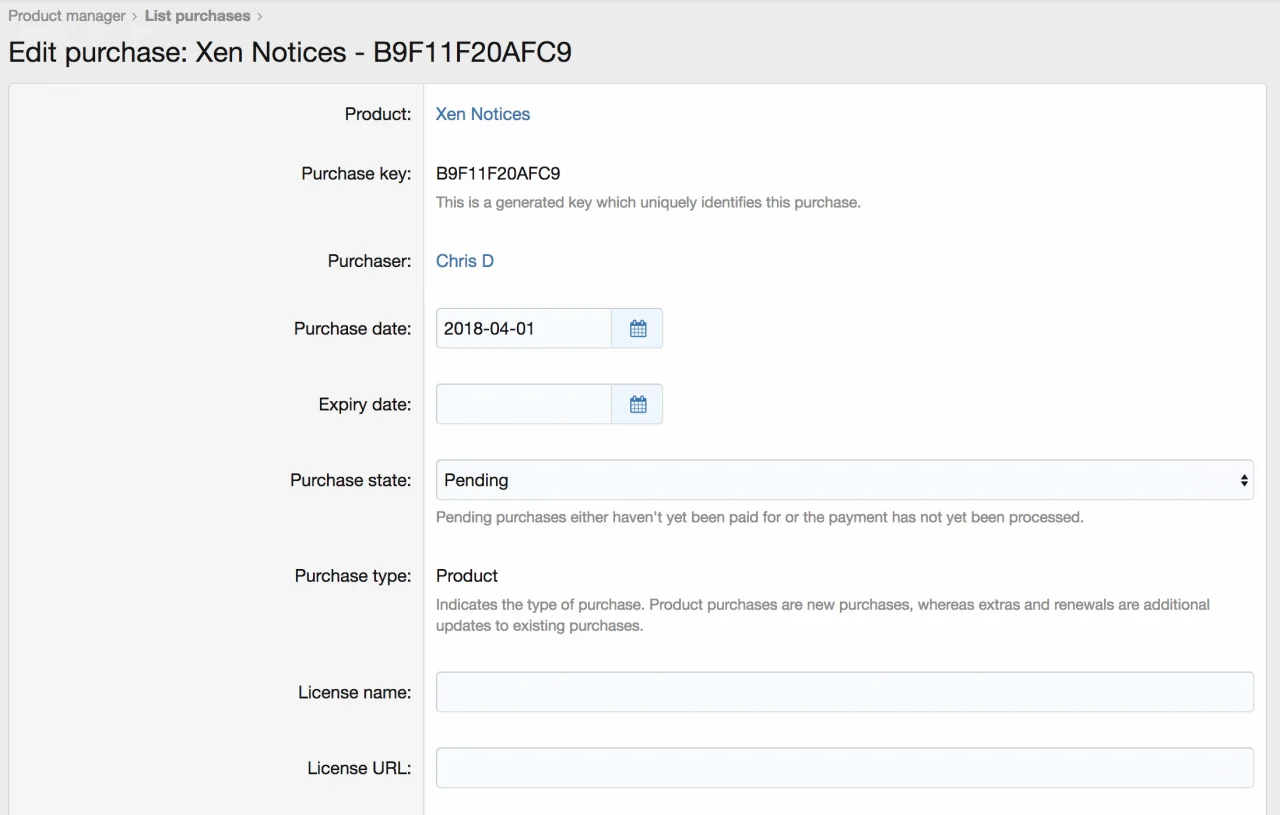Go to Product manager breadcrumb

[67, 16]
